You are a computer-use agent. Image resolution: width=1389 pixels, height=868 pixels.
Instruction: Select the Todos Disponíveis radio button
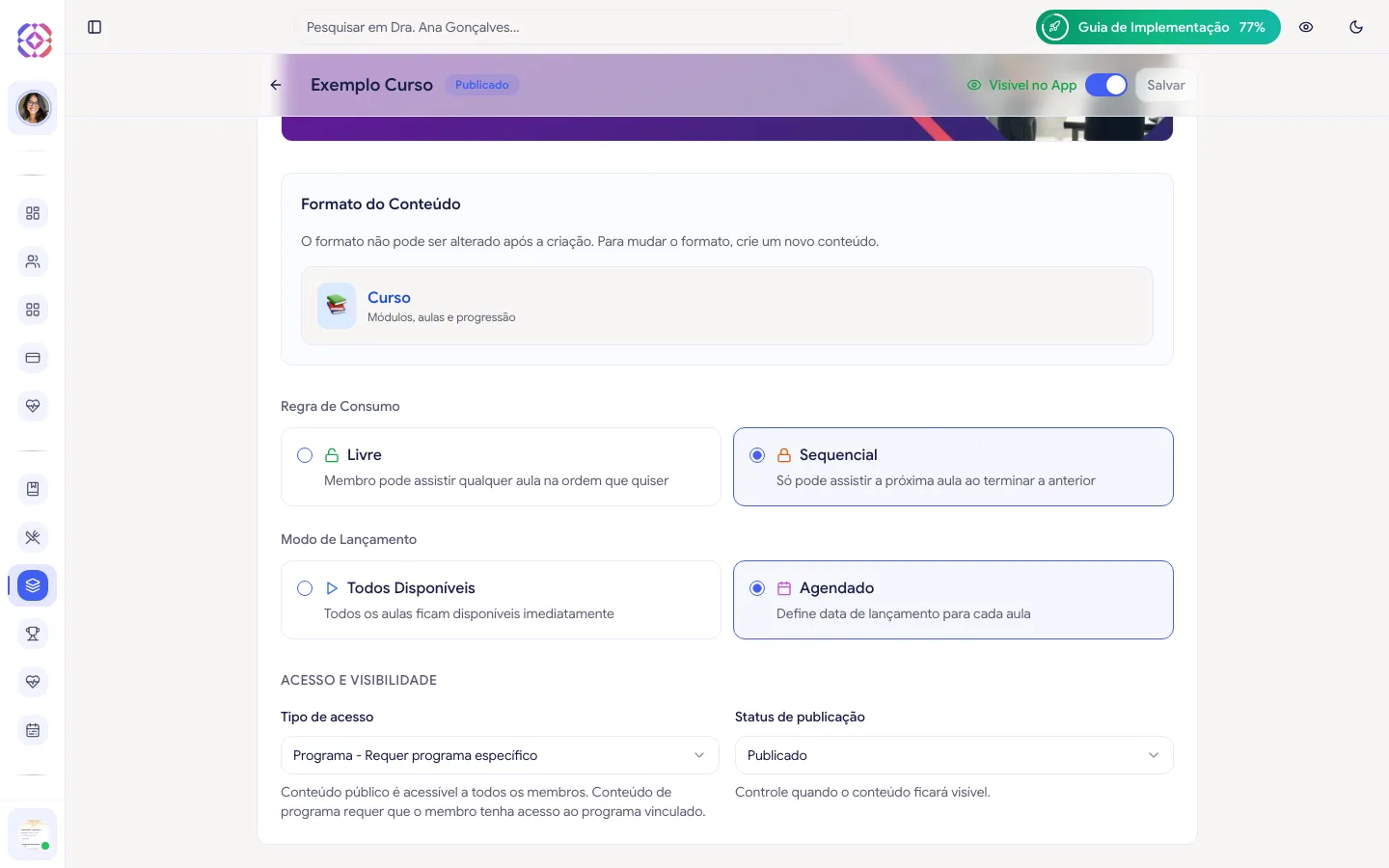pyautogui.click(x=305, y=588)
